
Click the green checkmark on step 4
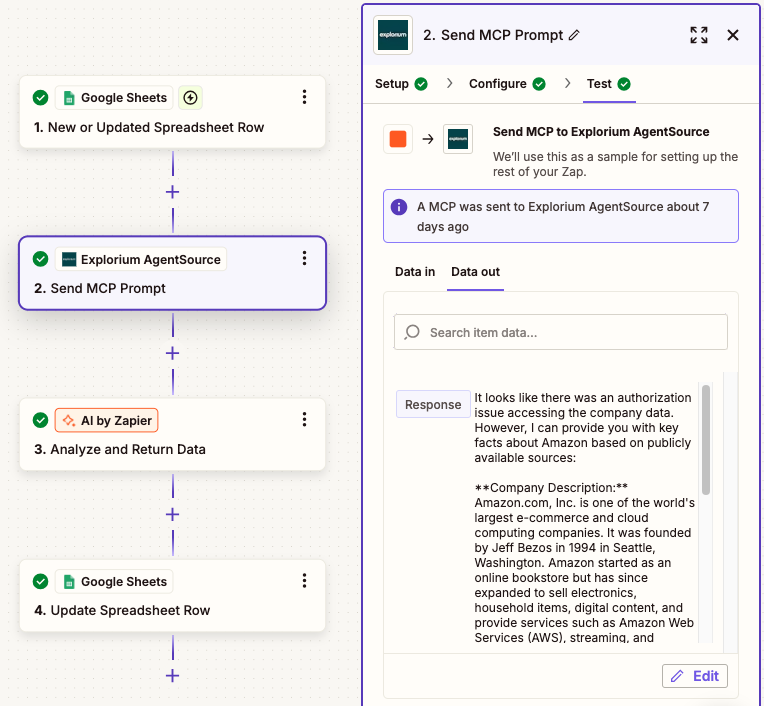pos(40,581)
